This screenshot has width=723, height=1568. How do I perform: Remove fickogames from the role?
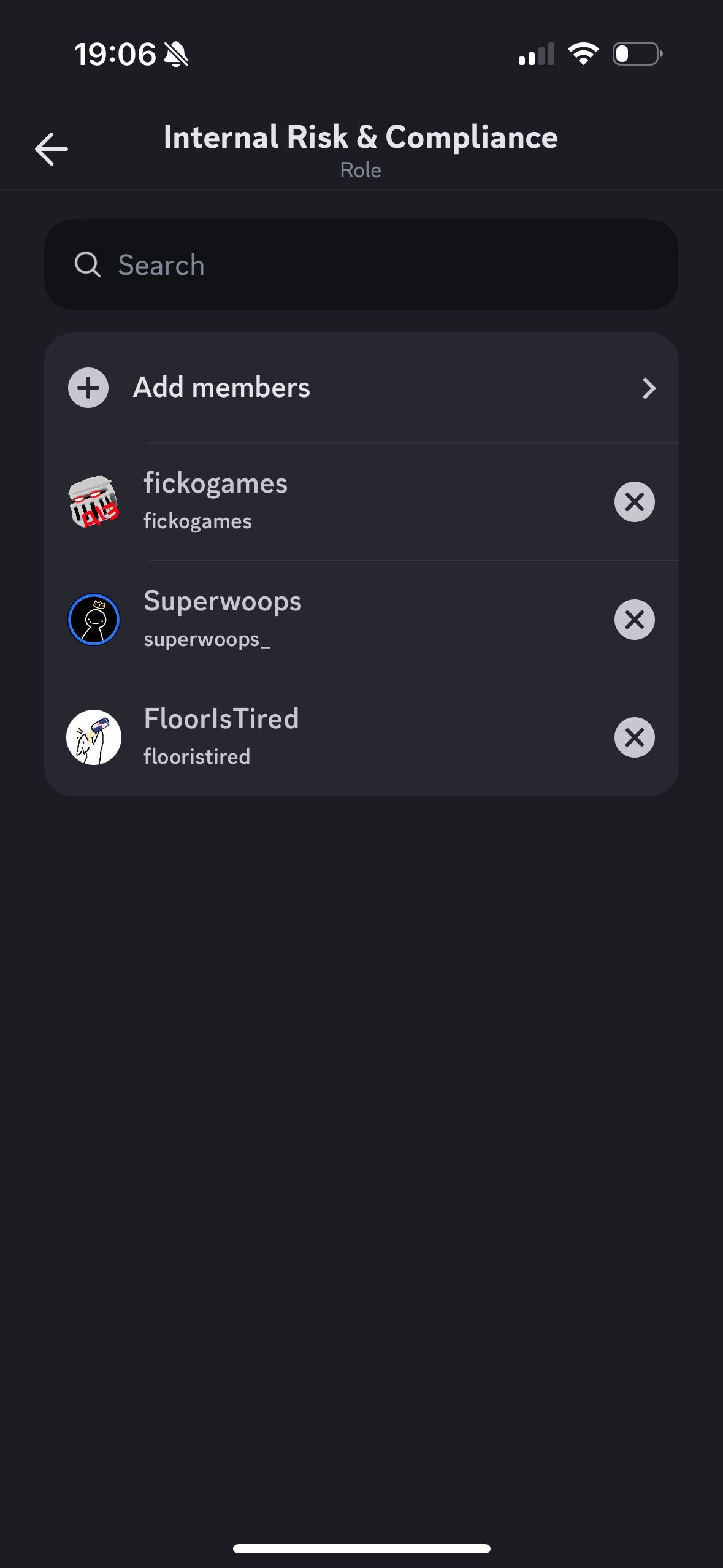634,502
